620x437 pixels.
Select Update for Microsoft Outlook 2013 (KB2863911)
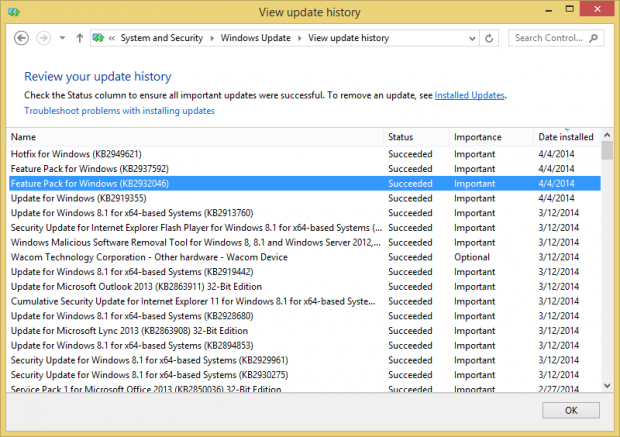point(304,286)
